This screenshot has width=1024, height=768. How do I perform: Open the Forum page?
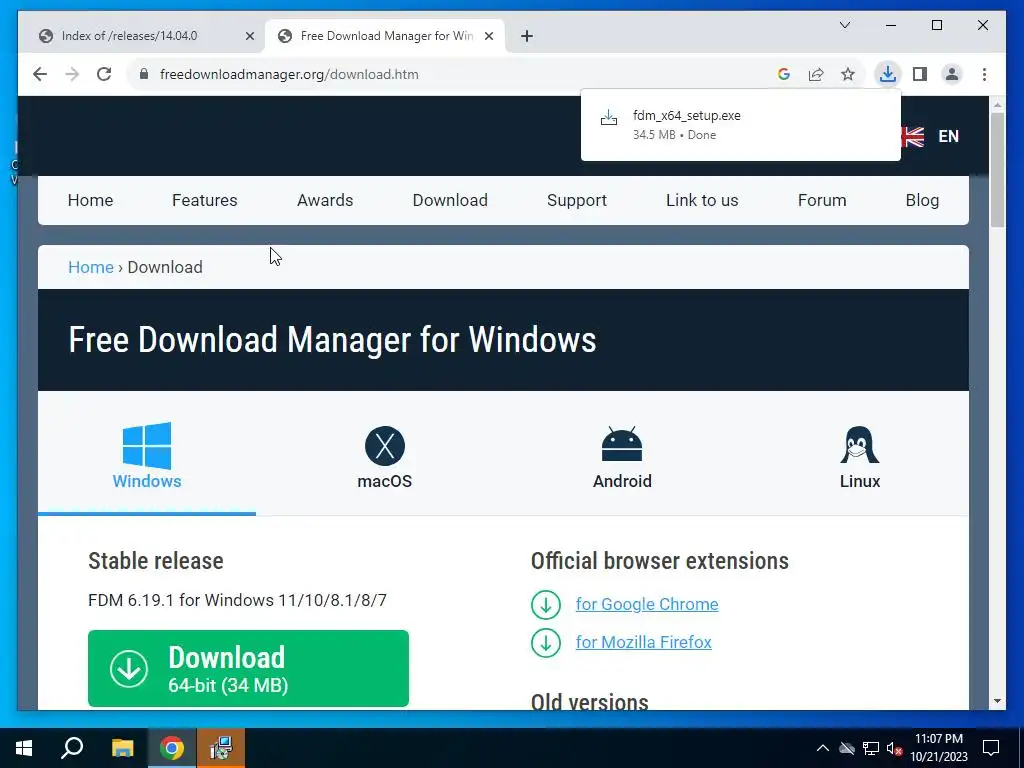[x=822, y=200]
